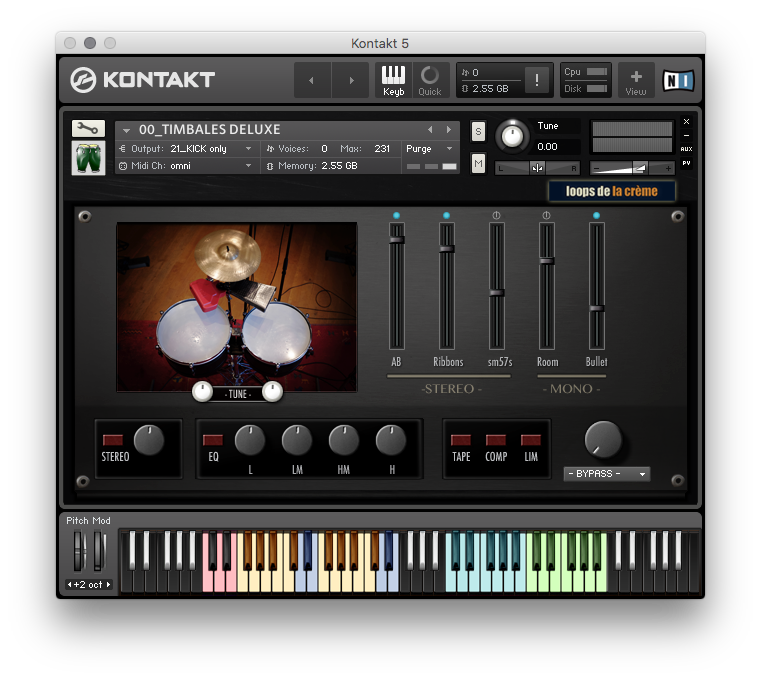Click the right TUNE knob under picture
The height and width of the screenshot is (679, 761).
272,391
